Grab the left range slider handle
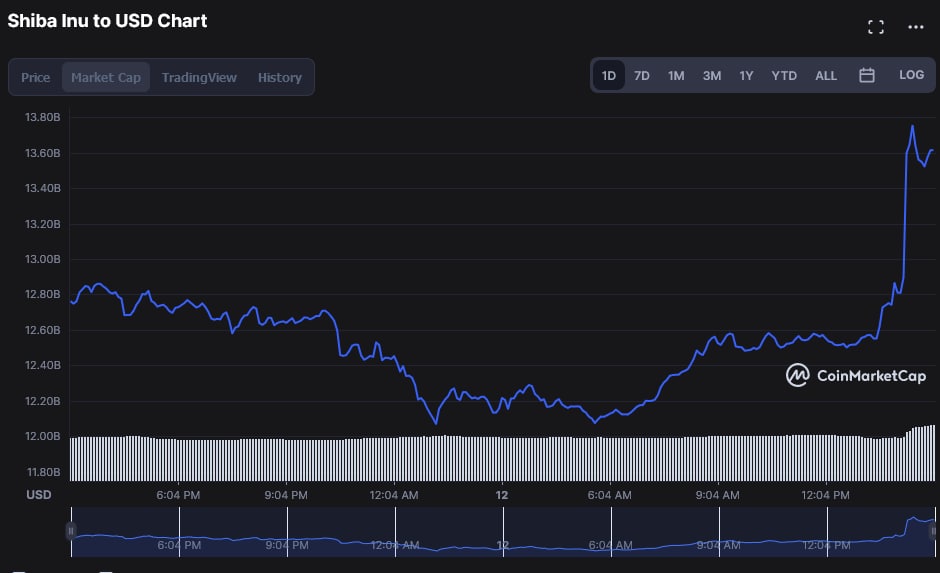The height and width of the screenshot is (573, 940). coord(71,531)
